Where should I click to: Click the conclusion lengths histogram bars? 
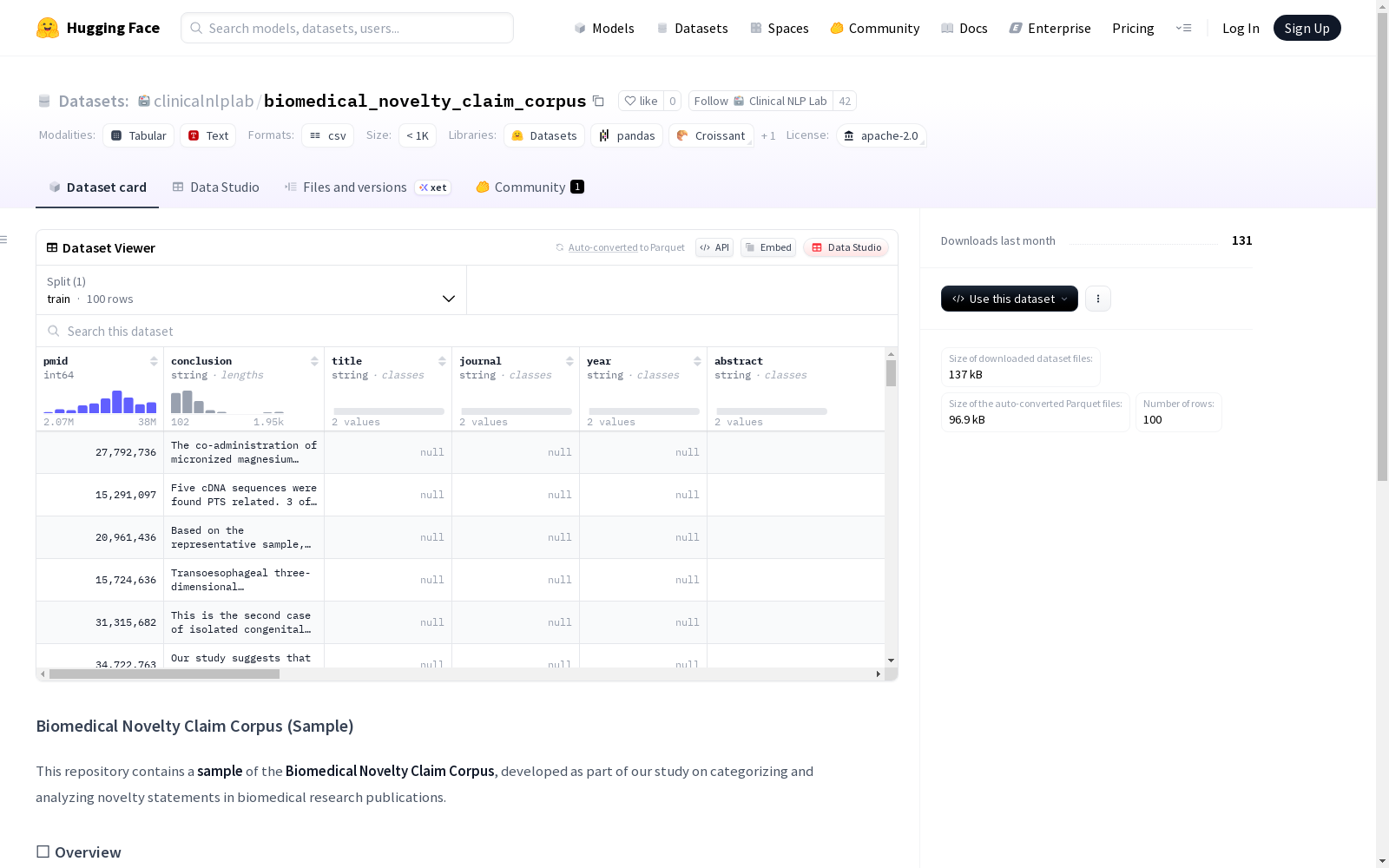(227, 401)
